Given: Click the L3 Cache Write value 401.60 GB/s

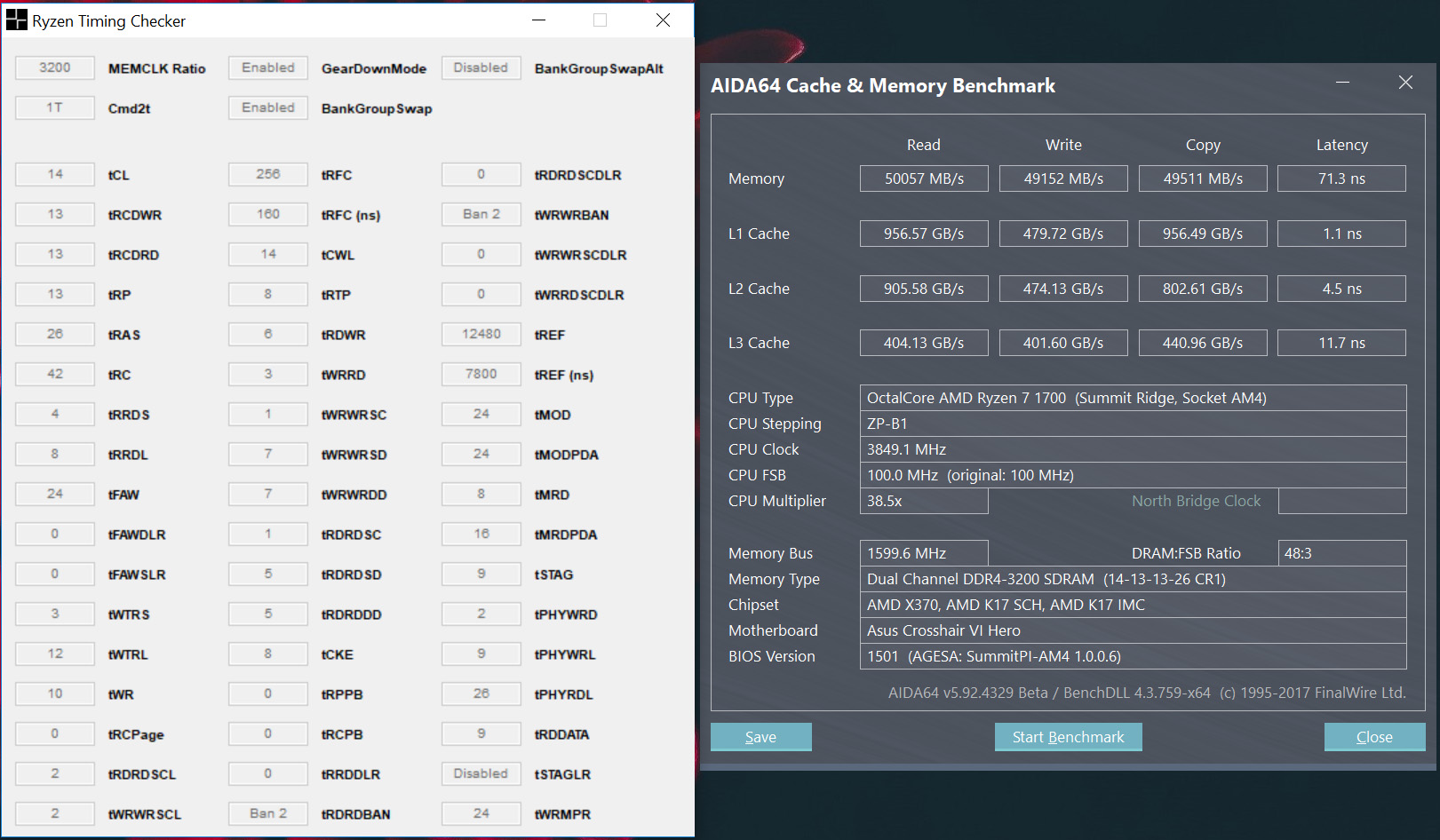Looking at the screenshot, I should [1063, 343].
